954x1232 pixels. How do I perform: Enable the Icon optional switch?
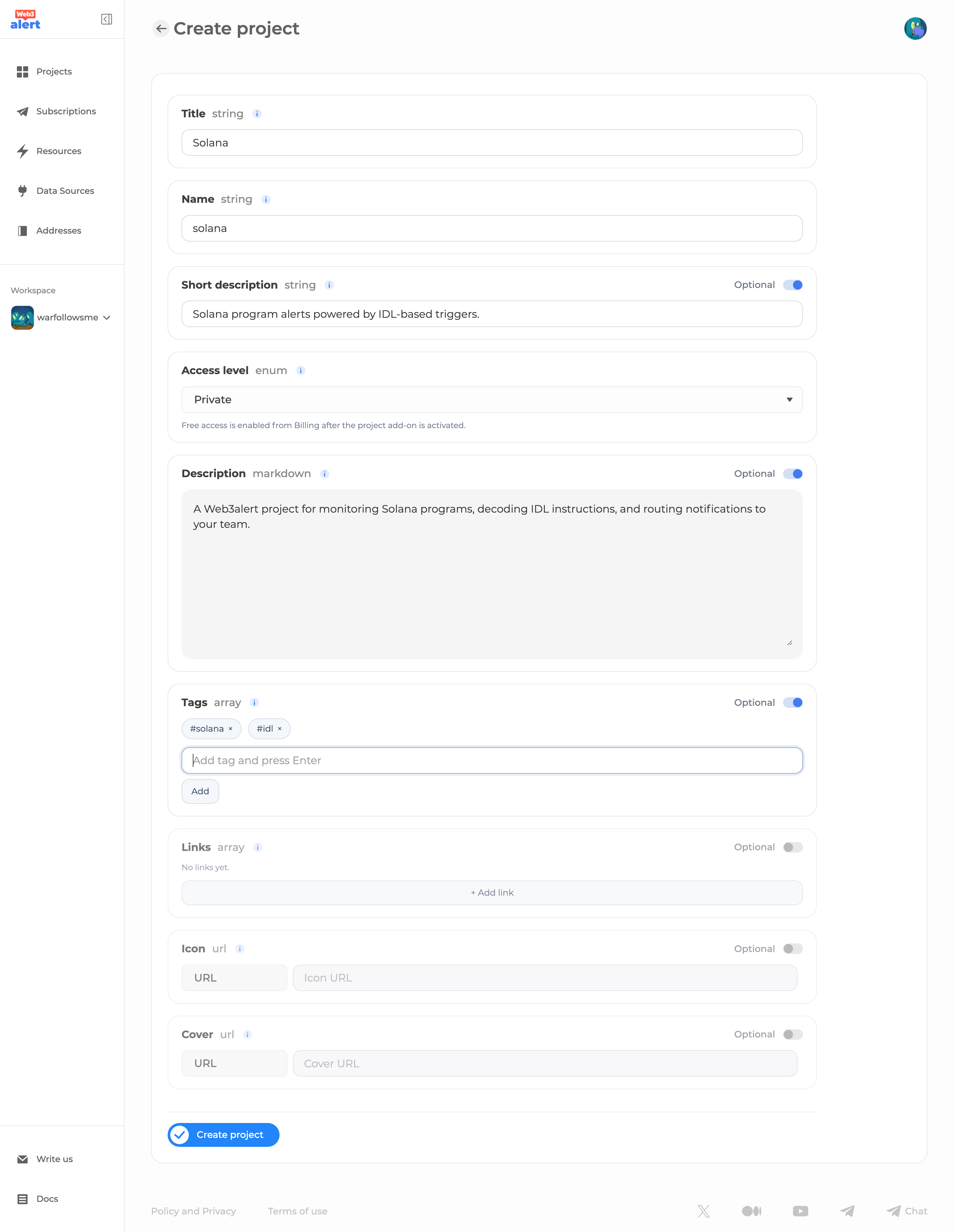coord(793,949)
